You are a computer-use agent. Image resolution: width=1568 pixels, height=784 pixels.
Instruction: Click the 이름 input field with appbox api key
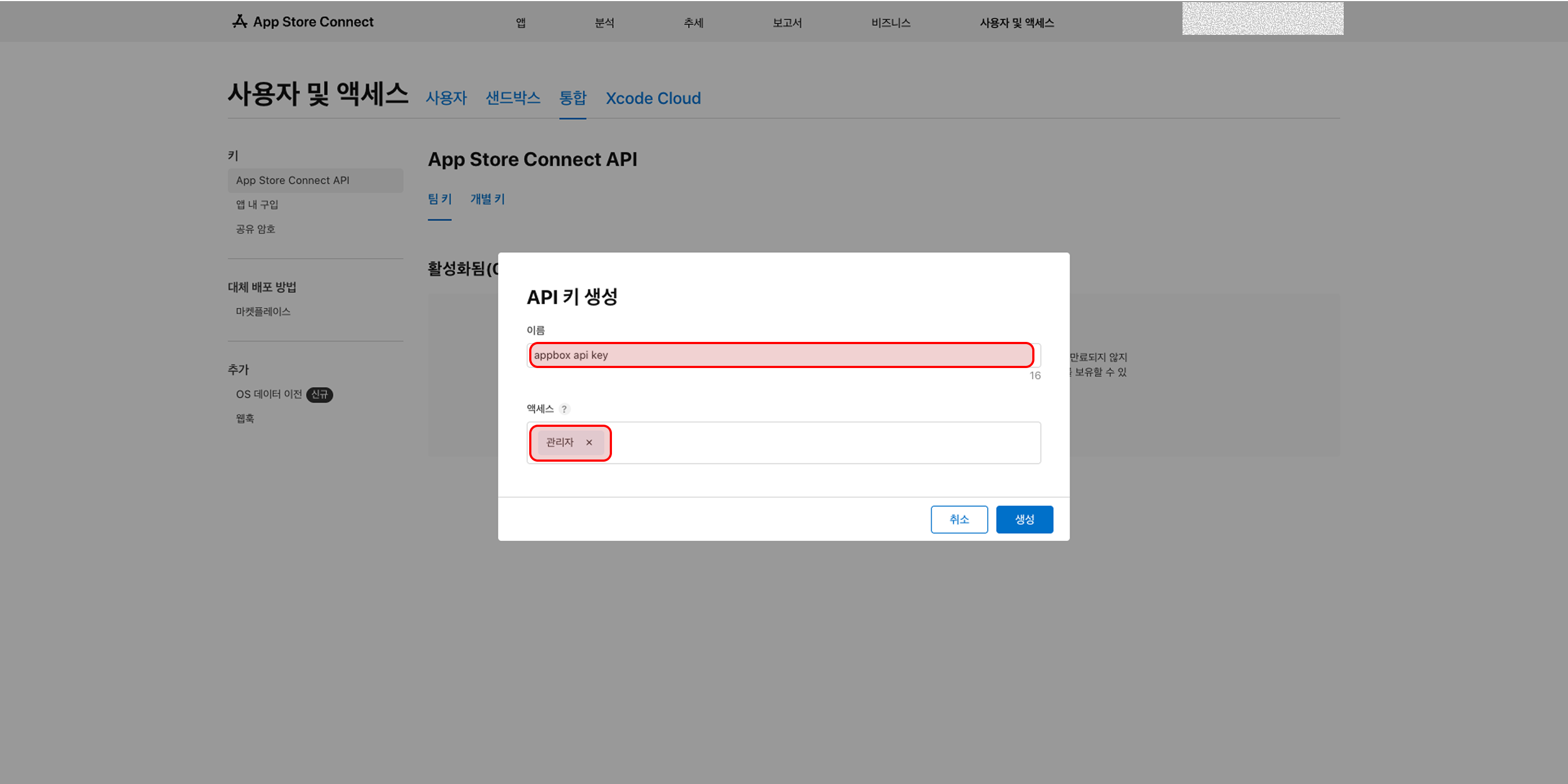[783, 355]
